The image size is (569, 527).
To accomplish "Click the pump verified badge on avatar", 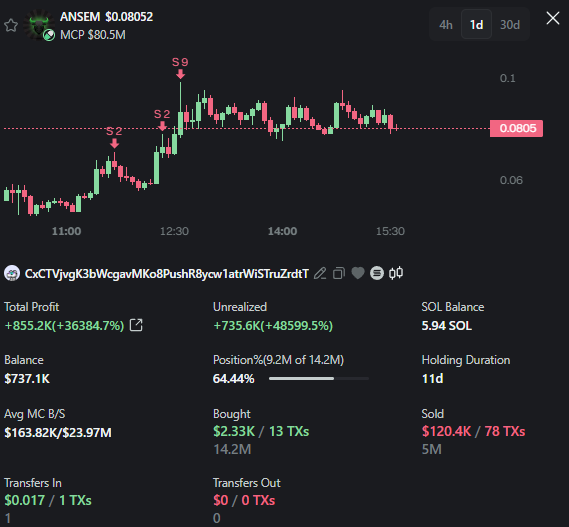I will click(49, 35).
